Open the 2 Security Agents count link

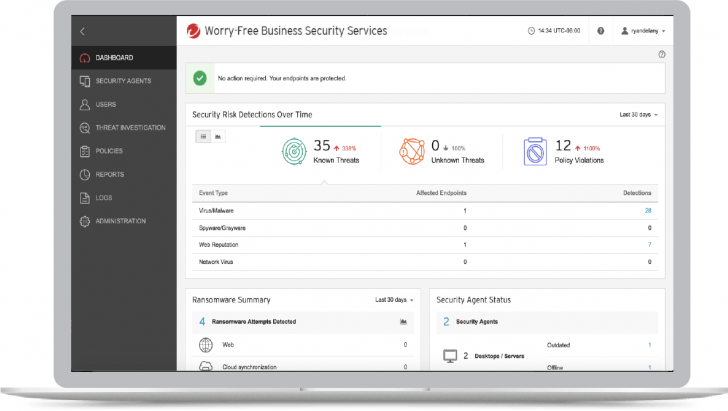446,322
